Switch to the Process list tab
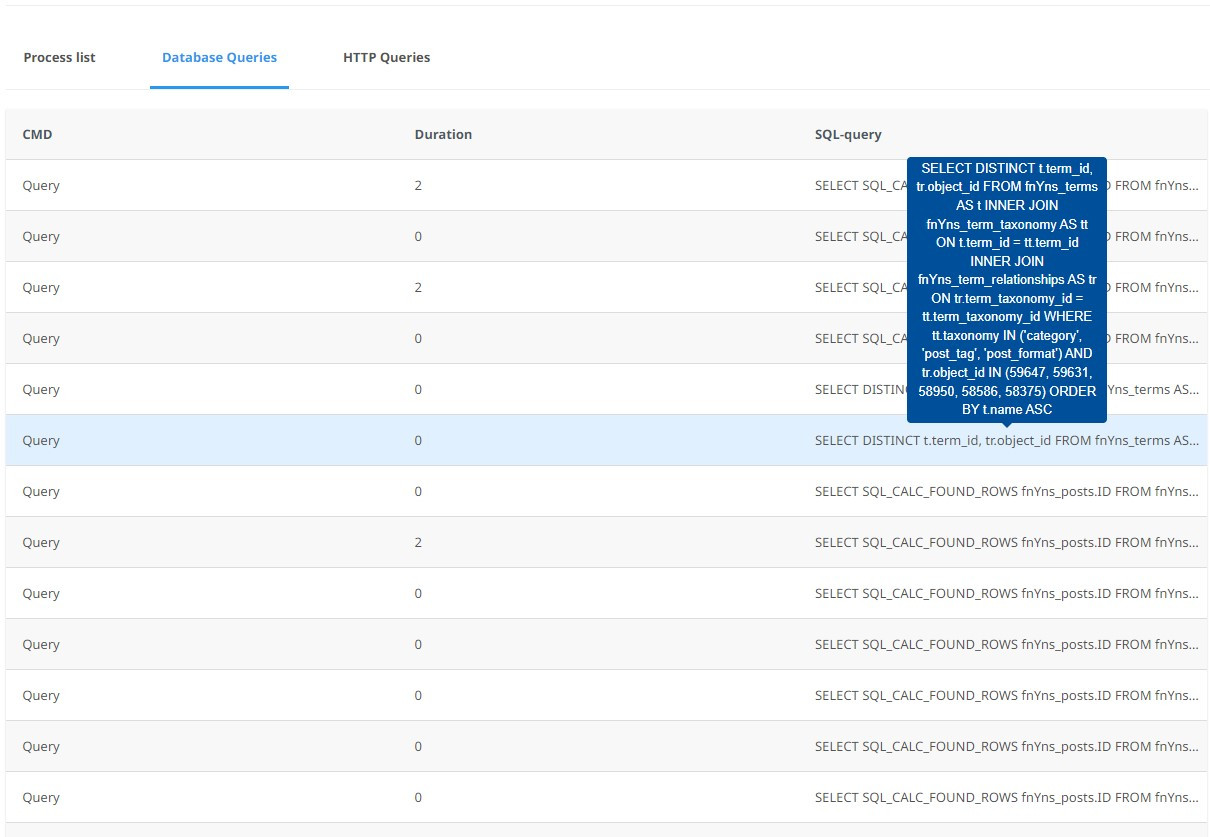1210x837 pixels. pos(60,57)
